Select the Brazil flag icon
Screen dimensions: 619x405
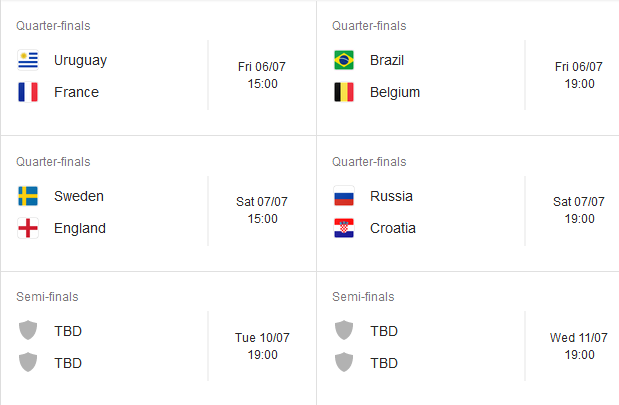pos(344,60)
